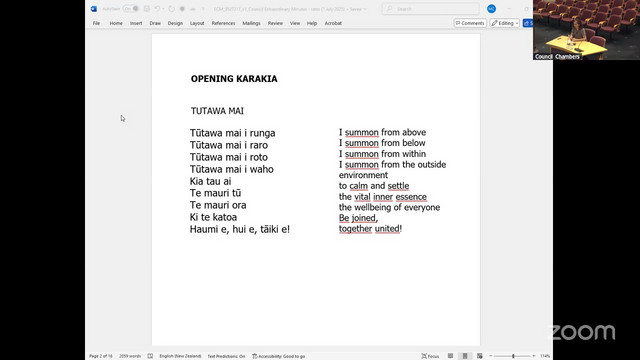The height and width of the screenshot is (360, 640).
Task: Click the proofing errors book icon
Action: point(150,356)
